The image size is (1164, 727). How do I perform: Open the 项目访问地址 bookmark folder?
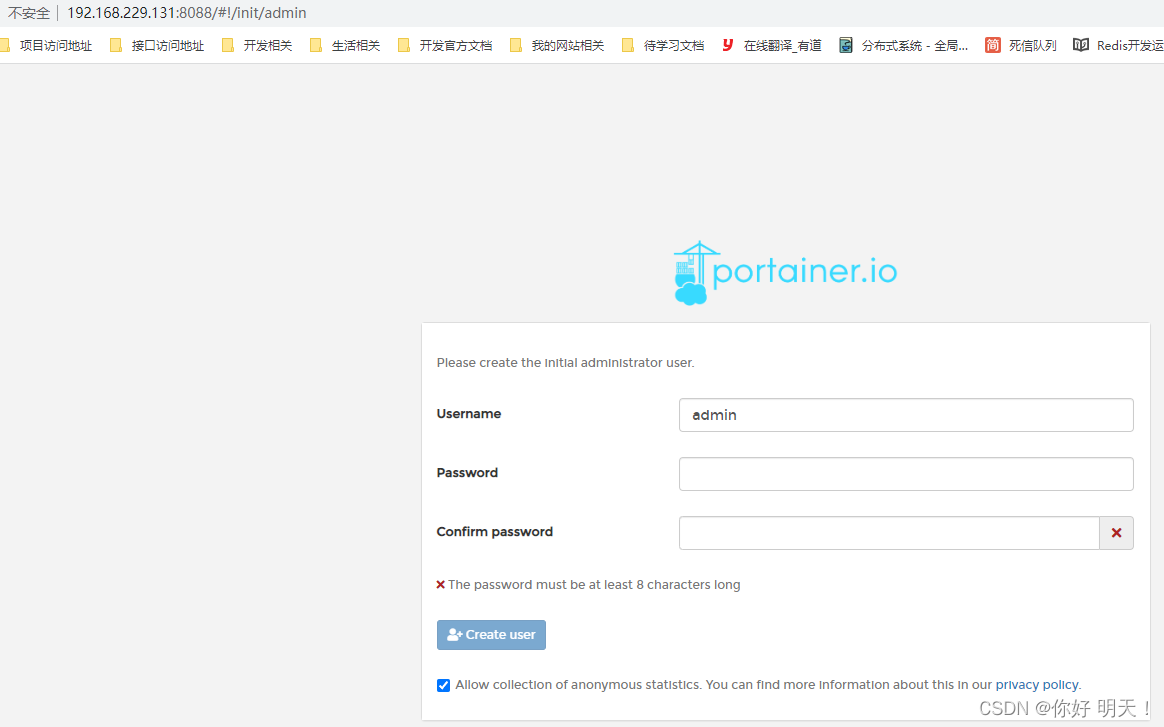(46, 45)
